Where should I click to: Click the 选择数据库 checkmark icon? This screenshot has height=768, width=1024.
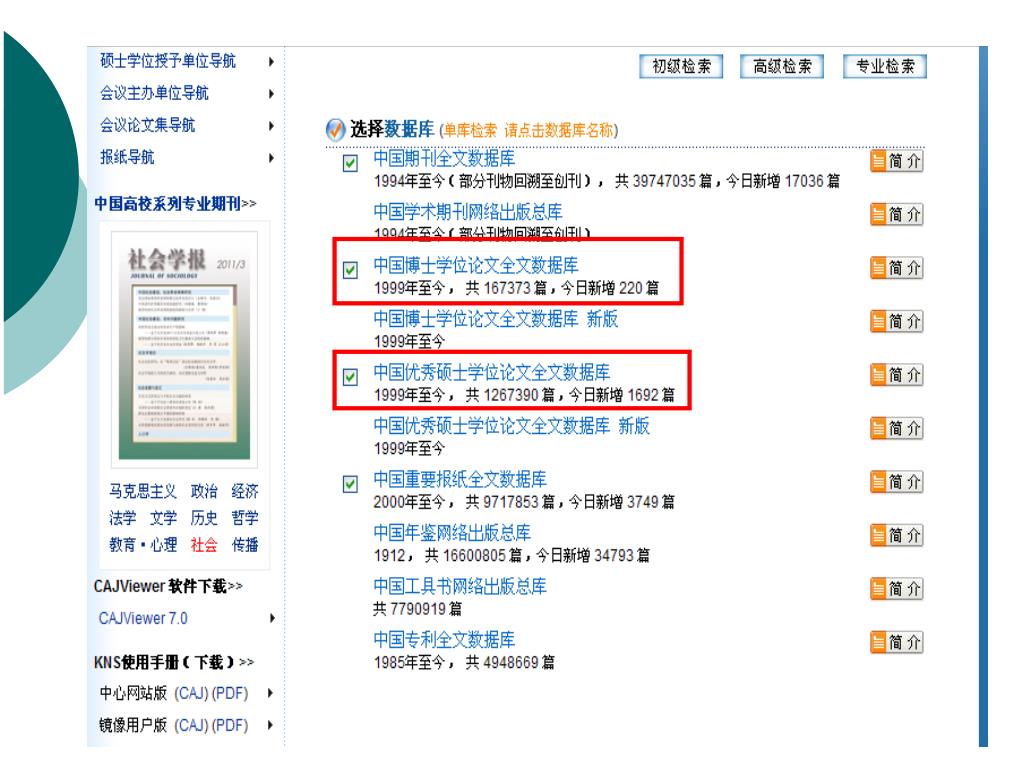pos(335,129)
